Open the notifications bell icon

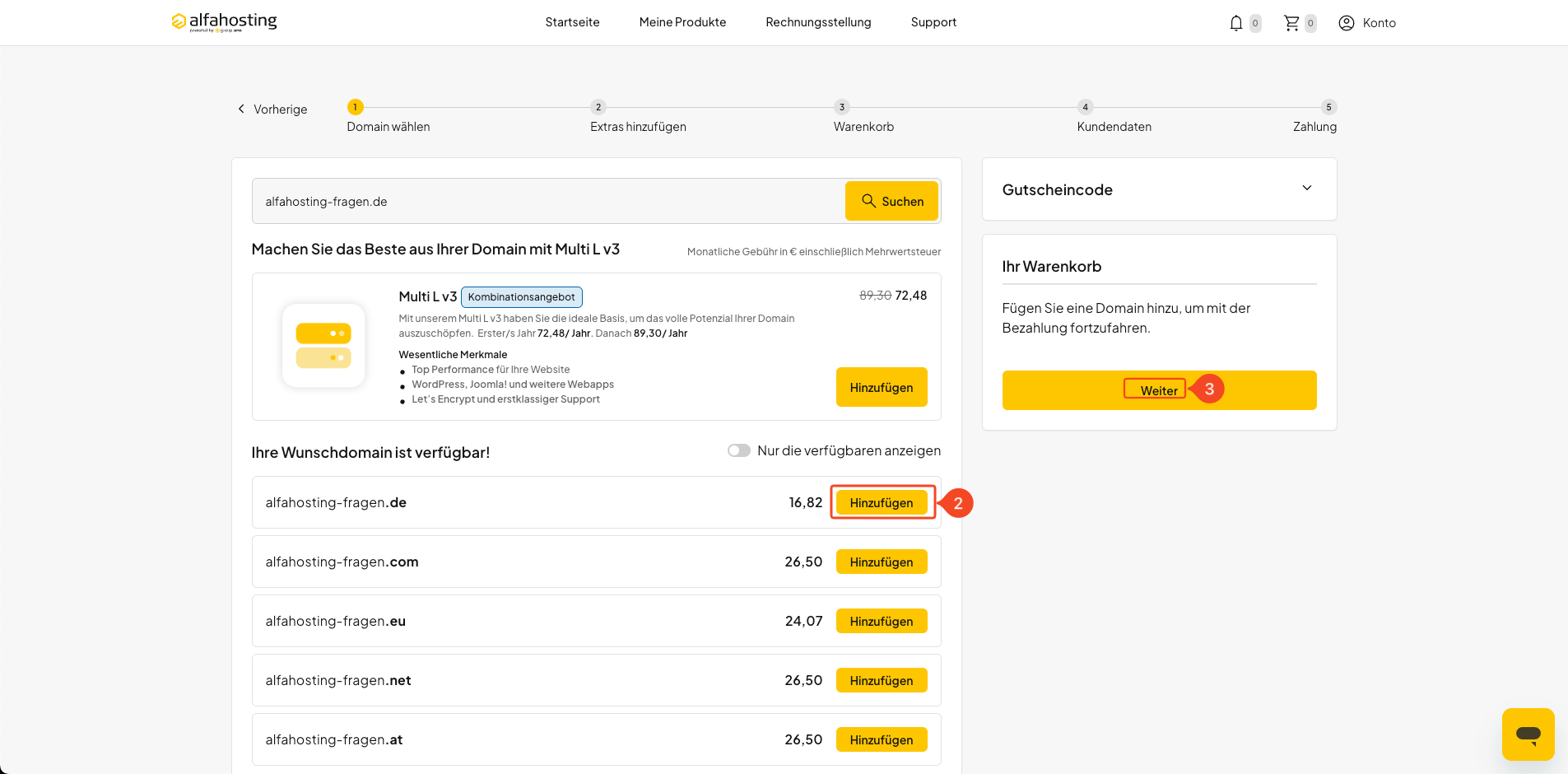coord(1236,23)
